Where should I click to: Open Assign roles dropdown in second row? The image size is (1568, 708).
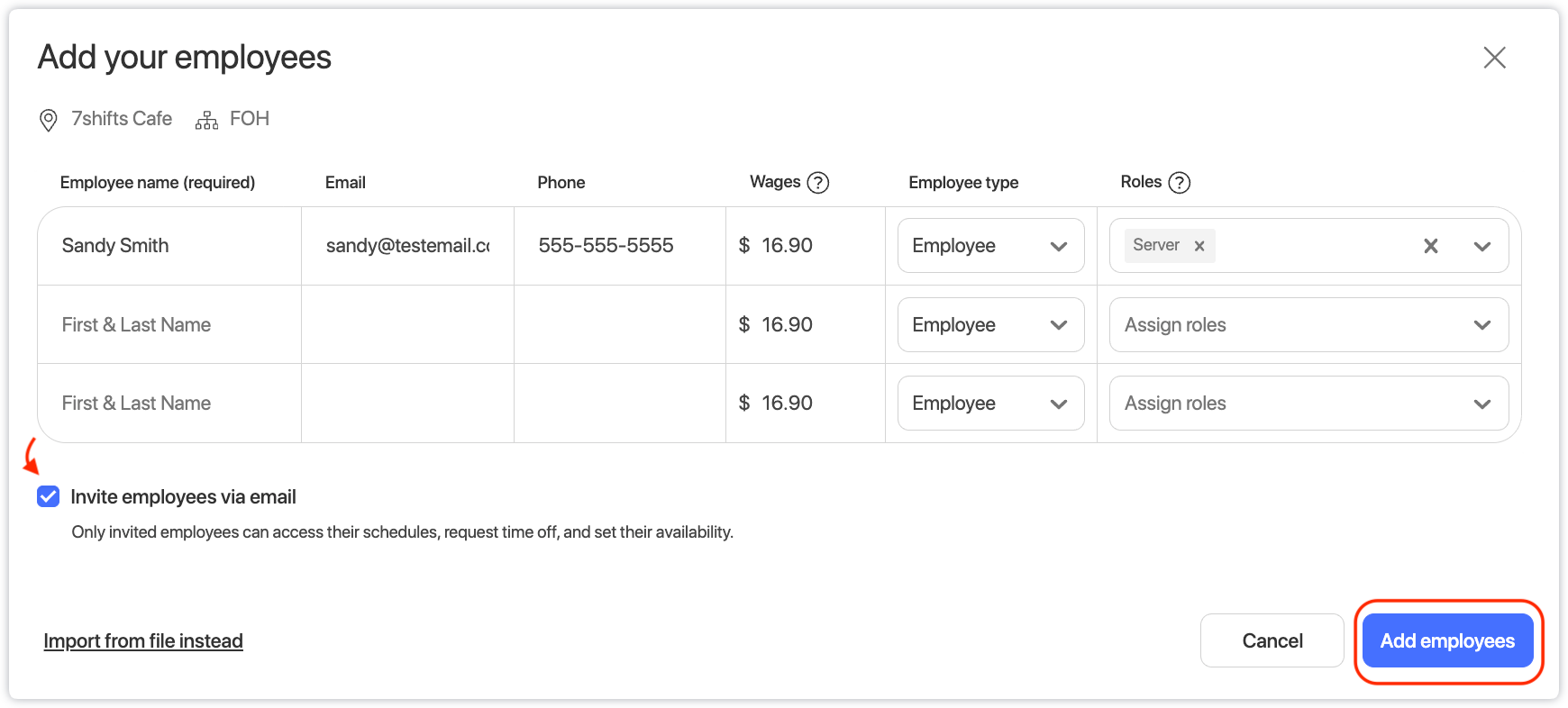point(1308,324)
